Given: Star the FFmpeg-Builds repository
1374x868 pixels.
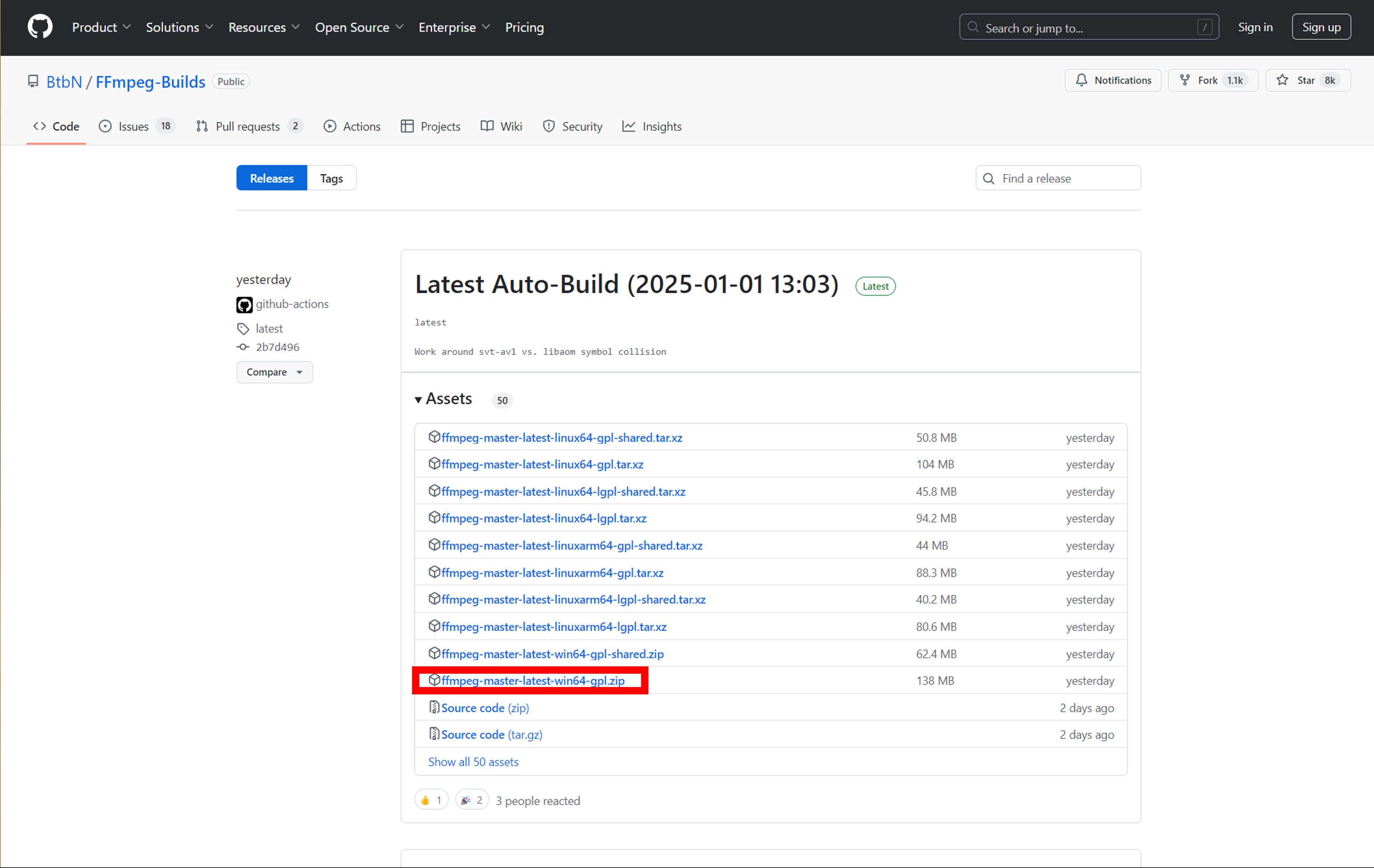Looking at the screenshot, I should (x=1307, y=80).
